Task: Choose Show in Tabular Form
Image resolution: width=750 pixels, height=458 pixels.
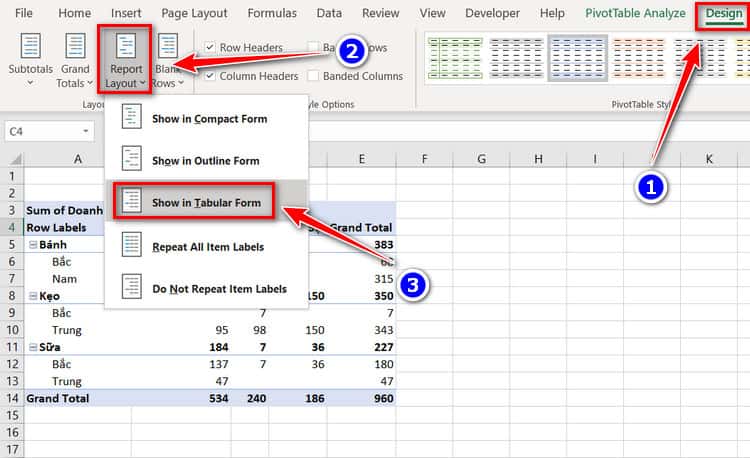Action: pos(206,202)
